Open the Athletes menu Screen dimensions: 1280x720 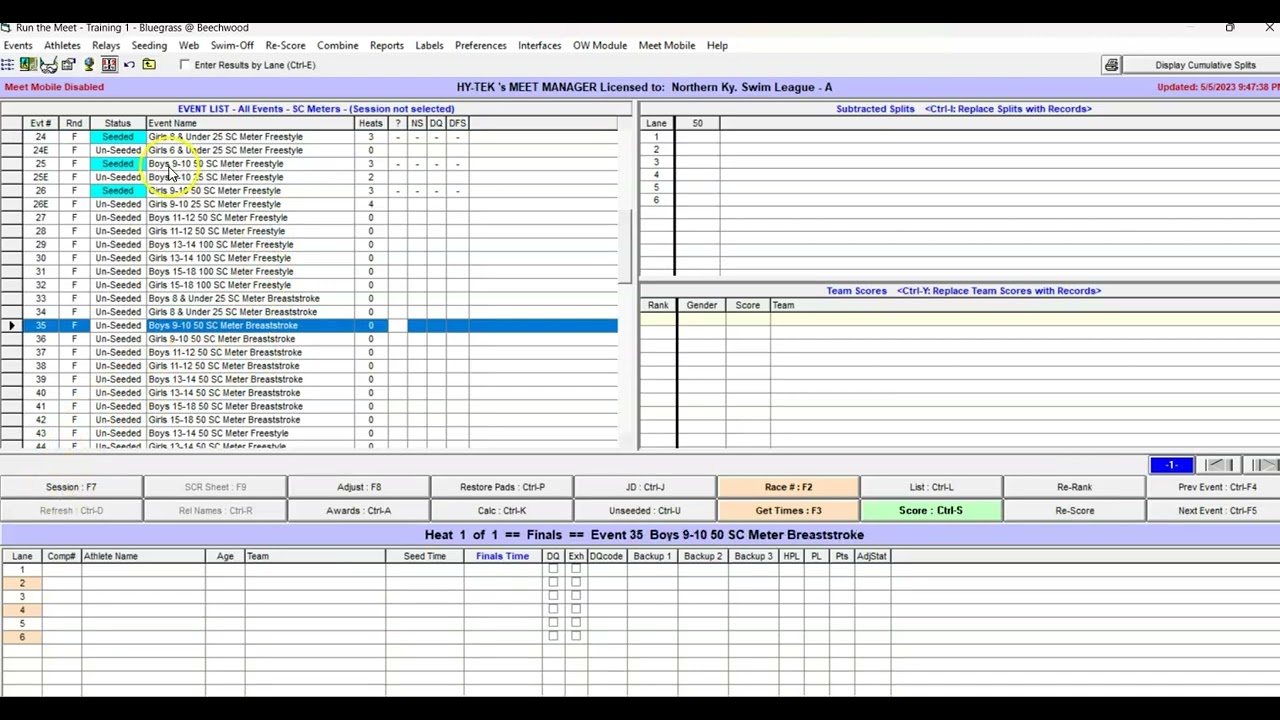62,45
